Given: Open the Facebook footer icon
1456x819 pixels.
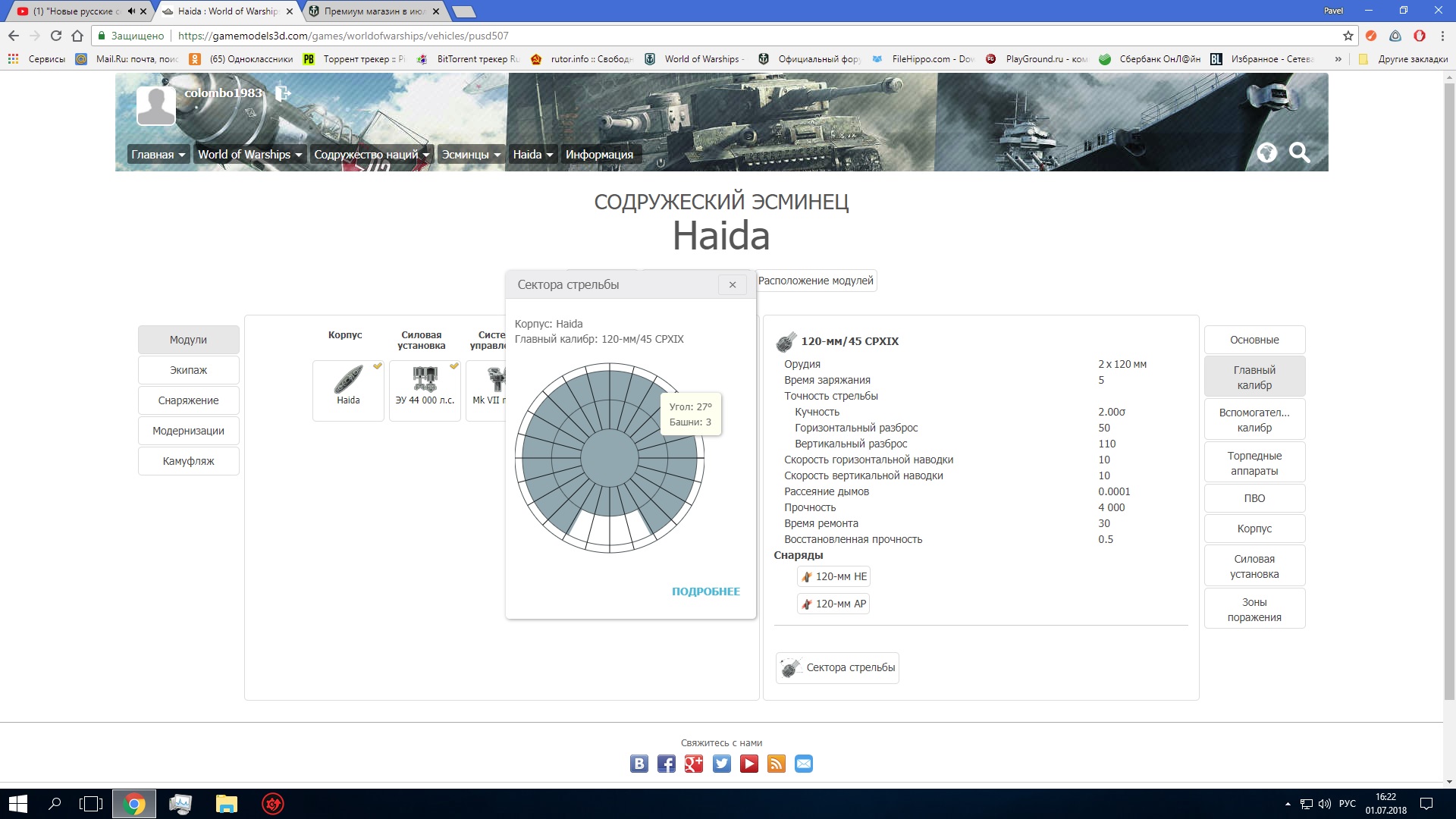Looking at the screenshot, I should point(667,764).
